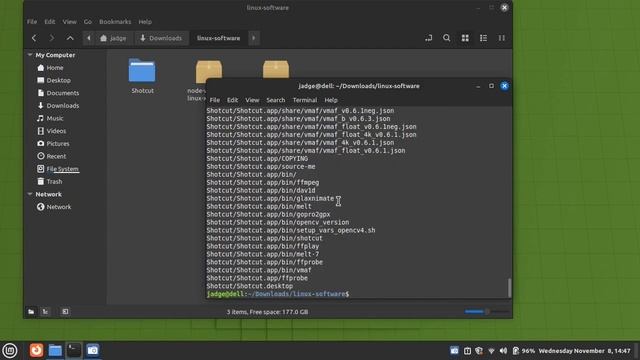Screen dimensions: 640x360
Task: Click Downloads breadcrumb
Action: 161,38
